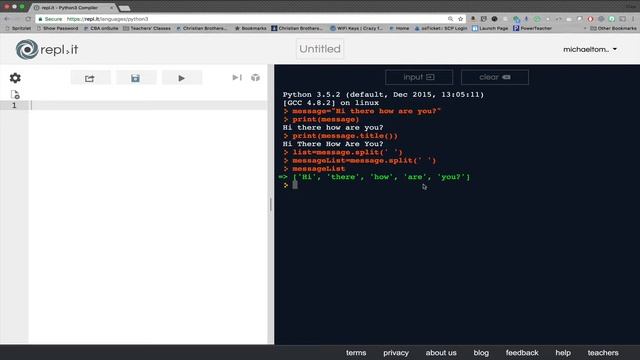Click the black circle extension icon
This screenshot has width=640, height=360.
[x=494, y=19]
